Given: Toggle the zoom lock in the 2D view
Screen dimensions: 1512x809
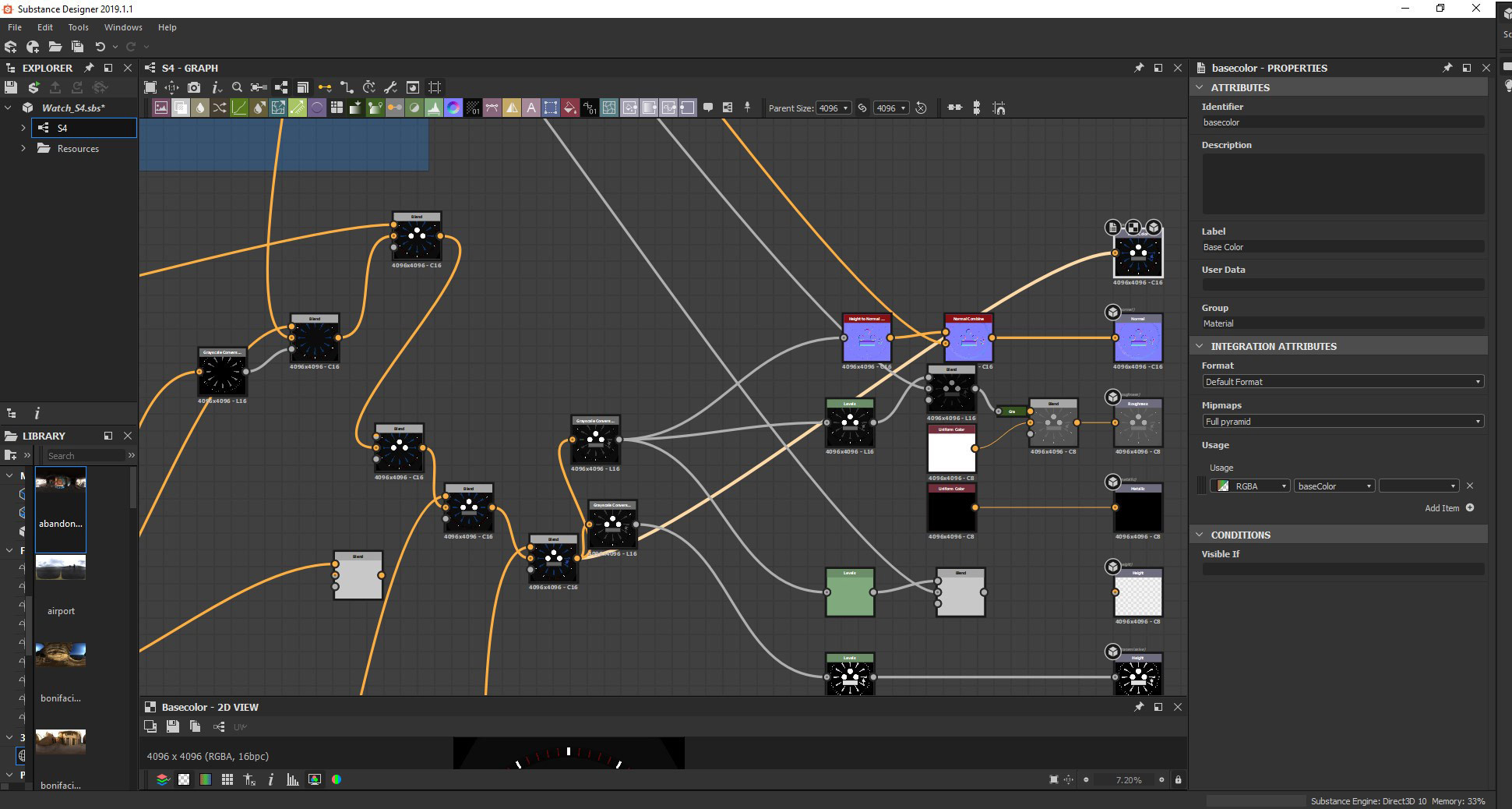Looking at the screenshot, I should 1178,779.
